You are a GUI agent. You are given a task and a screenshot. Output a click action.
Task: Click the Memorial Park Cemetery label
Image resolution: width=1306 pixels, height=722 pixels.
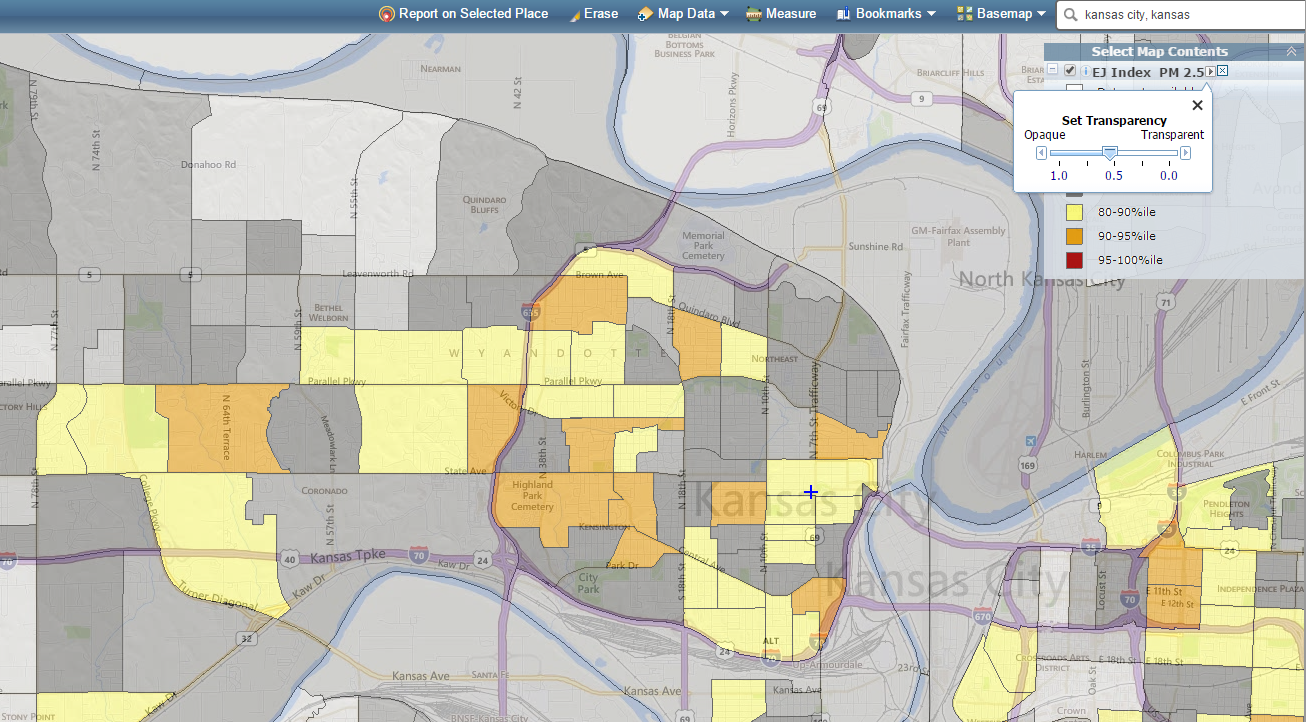tap(703, 246)
